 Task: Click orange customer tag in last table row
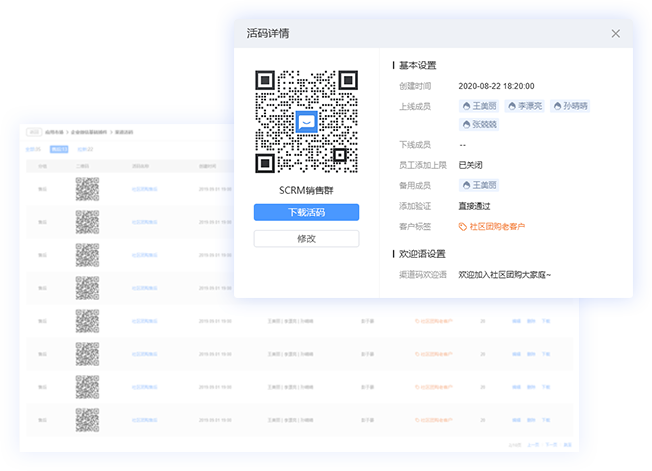click(x=434, y=420)
